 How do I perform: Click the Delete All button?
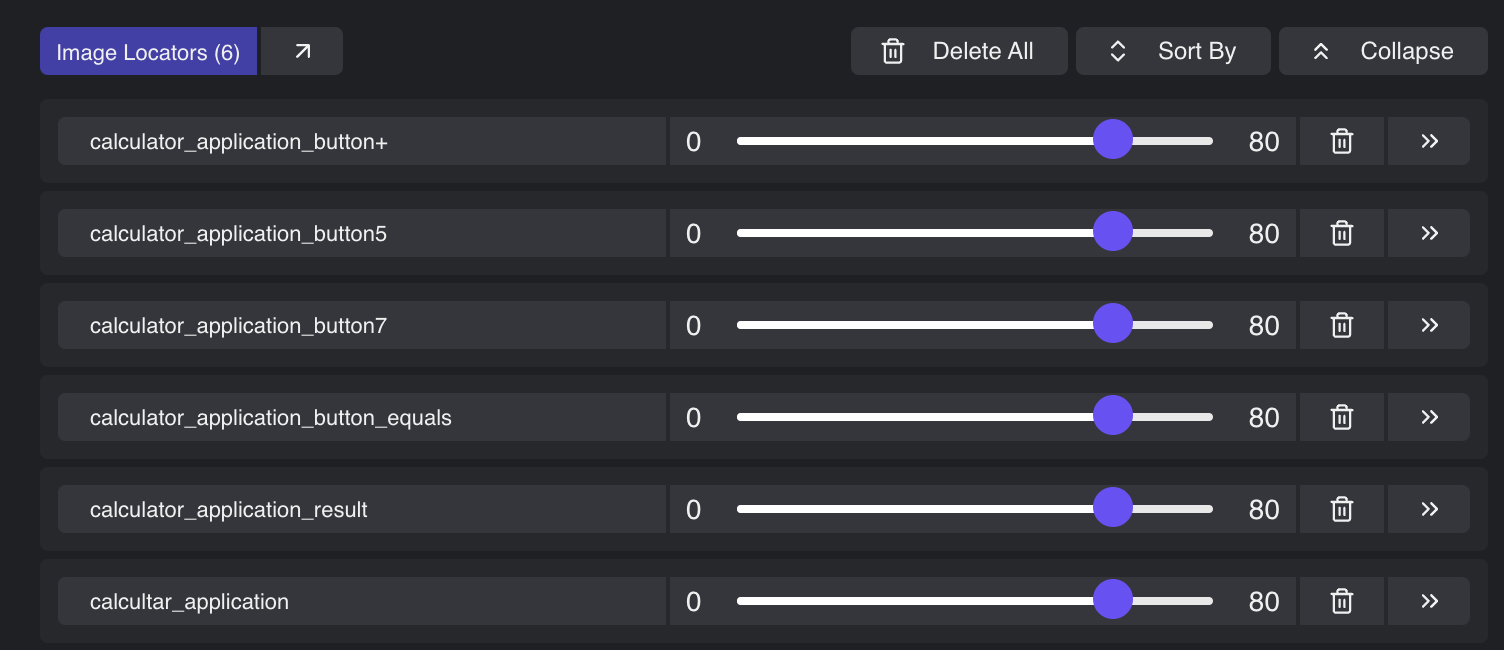959,51
